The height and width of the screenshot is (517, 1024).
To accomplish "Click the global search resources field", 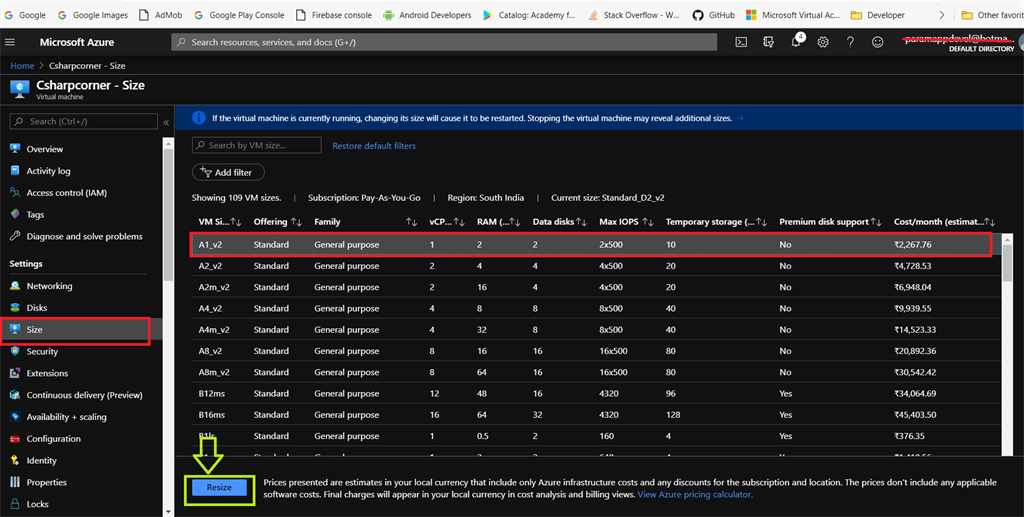I will pos(444,42).
